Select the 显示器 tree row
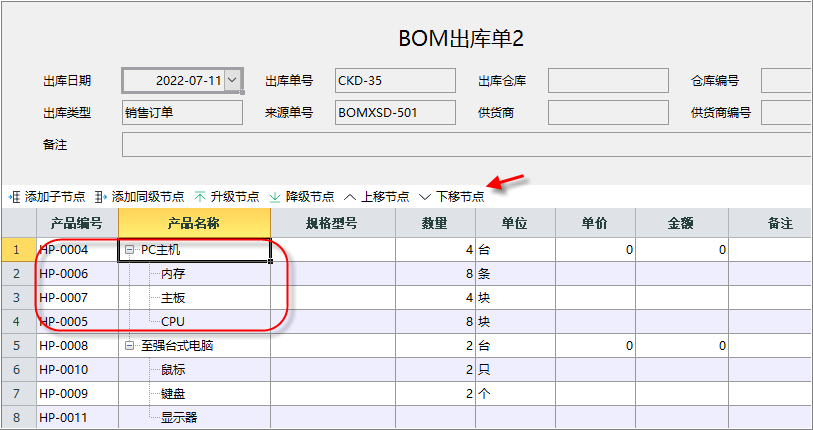813x430 pixels. tap(194, 418)
